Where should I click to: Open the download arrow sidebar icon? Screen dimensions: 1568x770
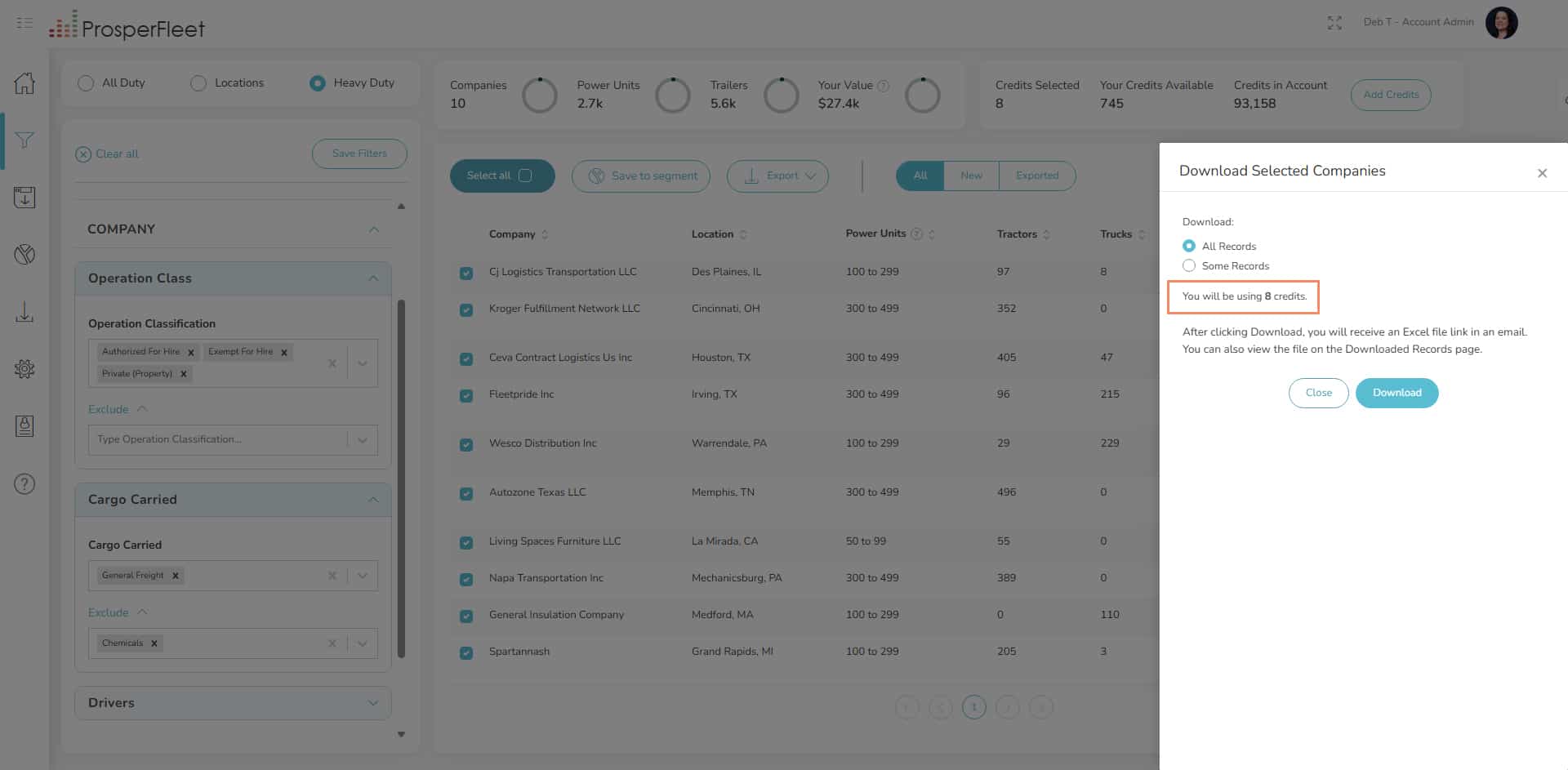coord(24,311)
